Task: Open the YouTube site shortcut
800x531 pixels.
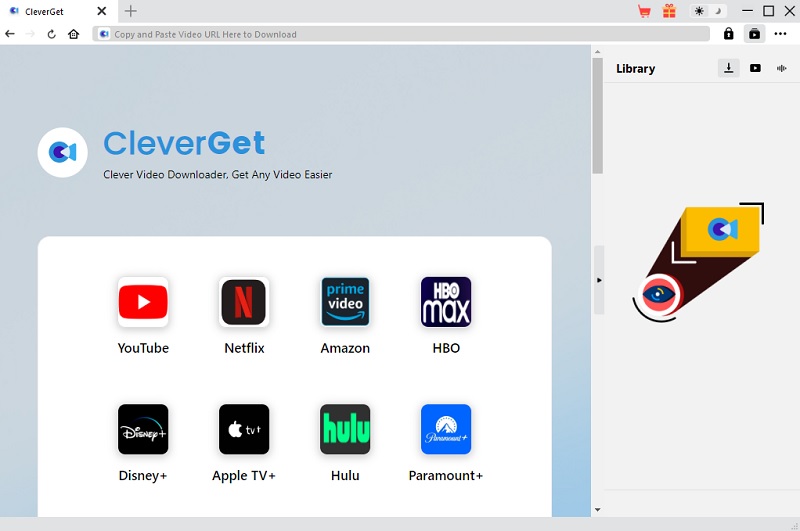Action: (x=143, y=302)
